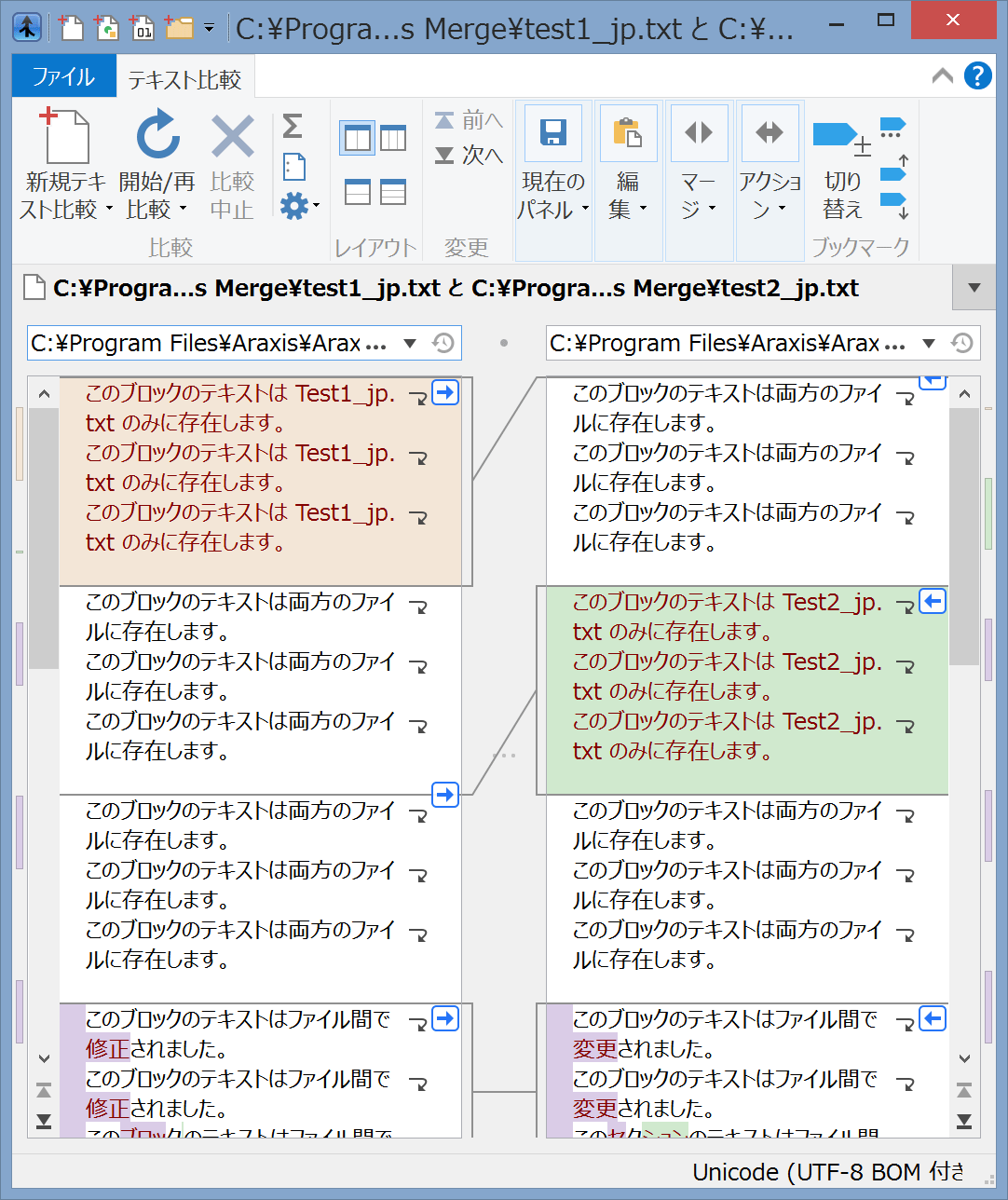This screenshot has height=1200, width=1008.
Task: Click the sigma summary icon in ribbon
Action: coord(293,126)
